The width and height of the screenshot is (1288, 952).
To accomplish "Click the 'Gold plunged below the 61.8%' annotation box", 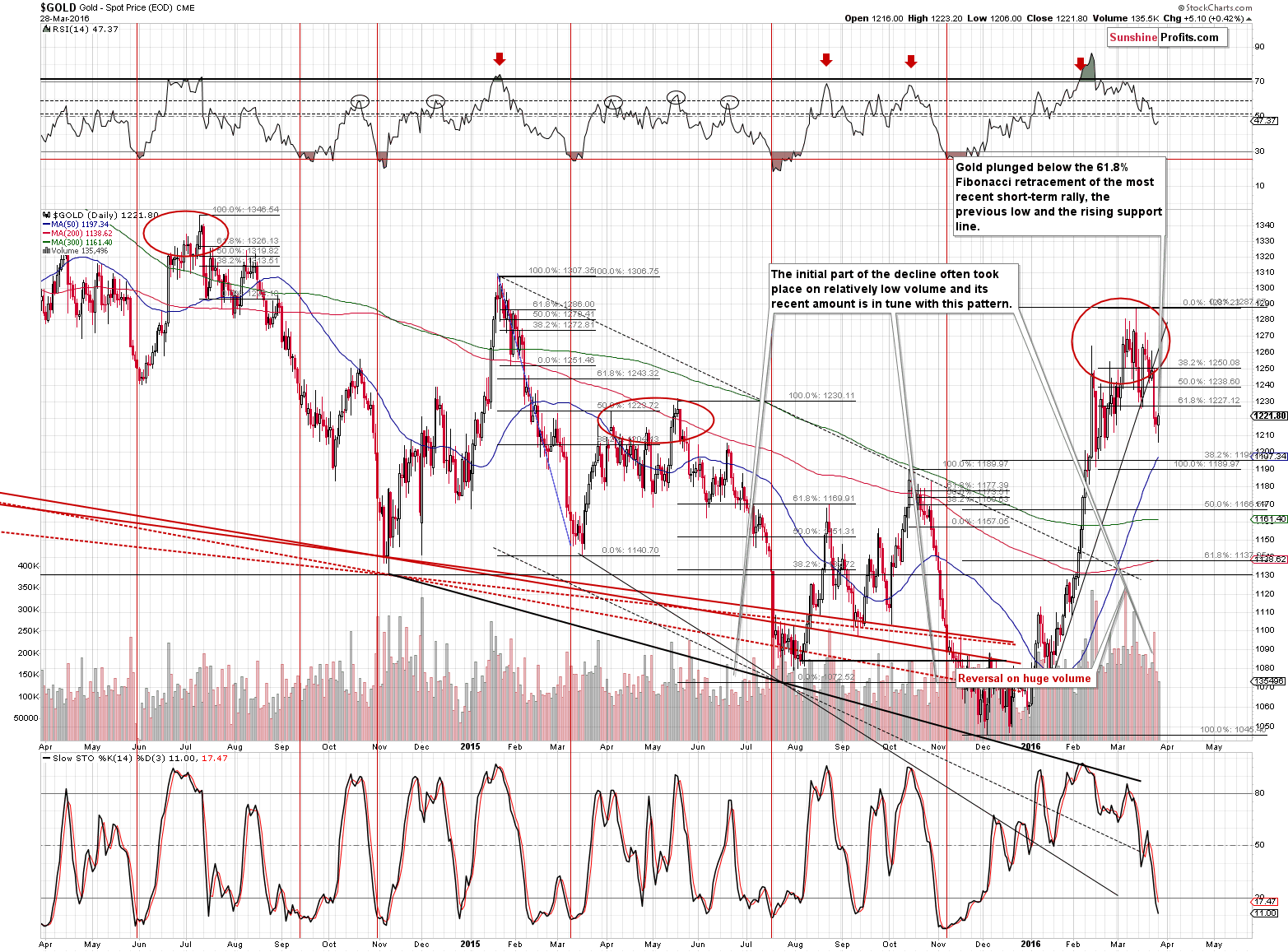I will pos(1058,197).
